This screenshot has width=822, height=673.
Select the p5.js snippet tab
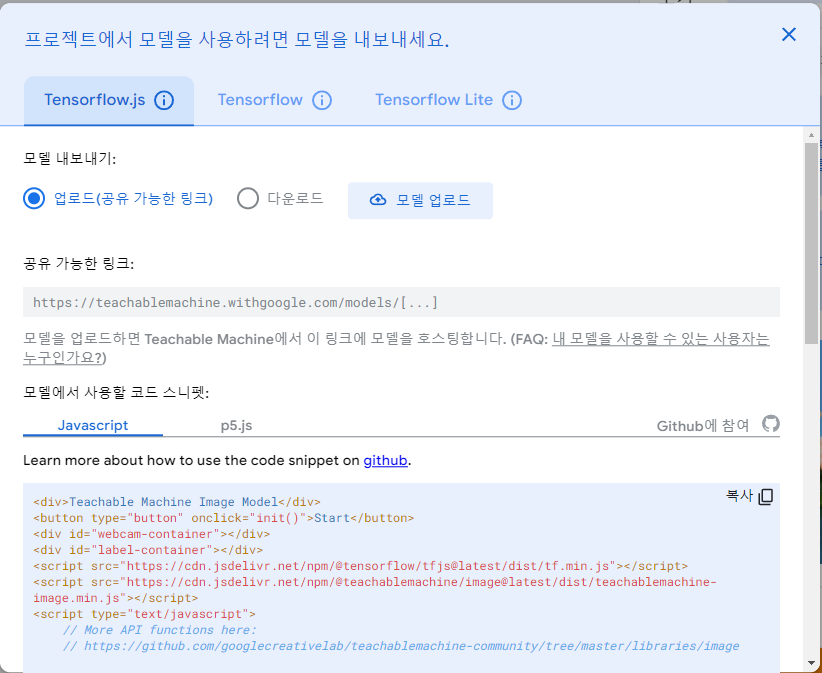tap(236, 425)
